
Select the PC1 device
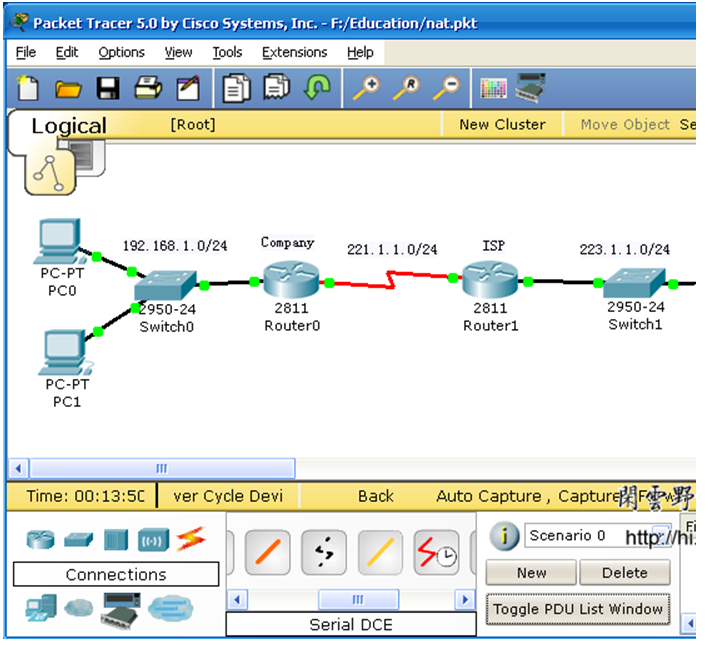66,353
